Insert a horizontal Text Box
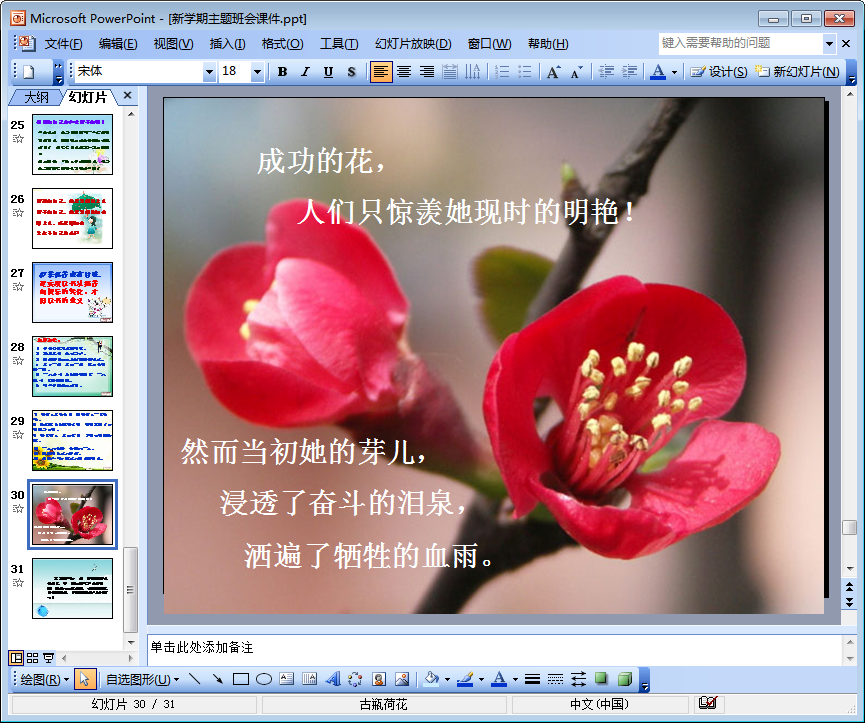Image resolution: width=865 pixels, height=723 pixels. coord(287,679)
